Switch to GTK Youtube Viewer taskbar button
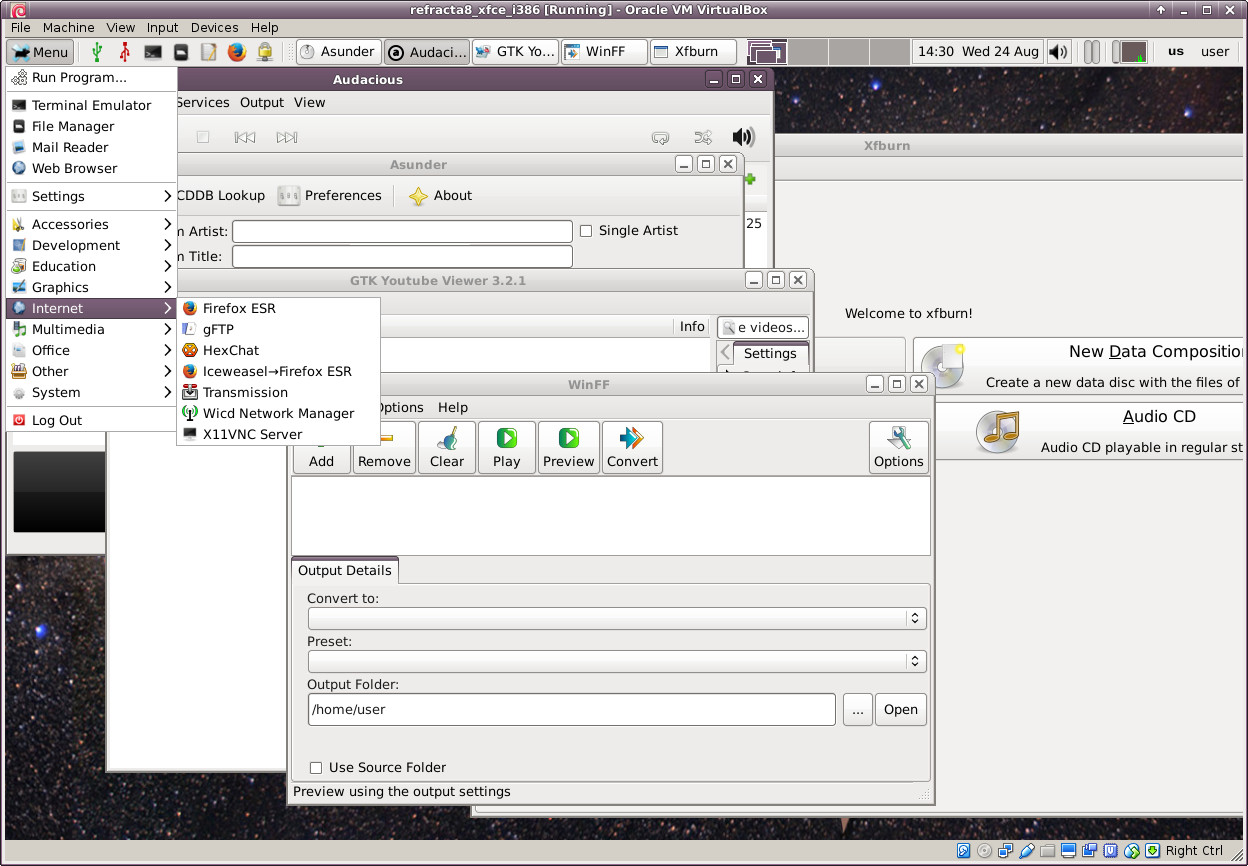The width and height of the screenshot is (1248, 866). click(515, 52)
